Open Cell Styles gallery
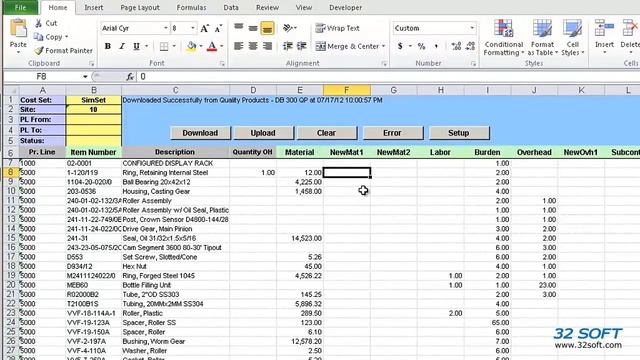This screenshot has height=360, width=640. pyautogui.click(x=572, y=38)
